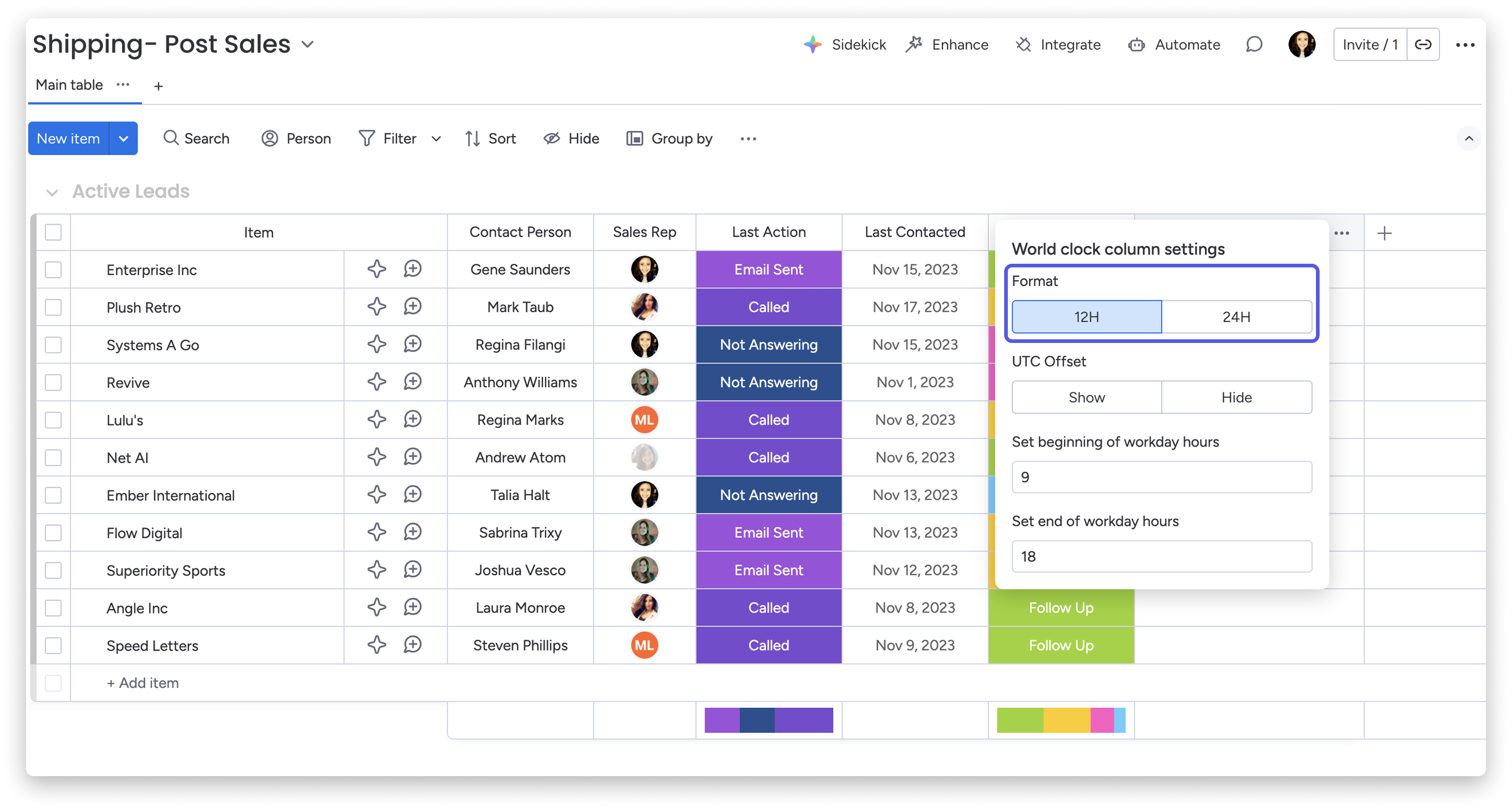Open board options three-dot menu top right
This screenshot has height=810, width=1512.
(x=1465, y=45)
